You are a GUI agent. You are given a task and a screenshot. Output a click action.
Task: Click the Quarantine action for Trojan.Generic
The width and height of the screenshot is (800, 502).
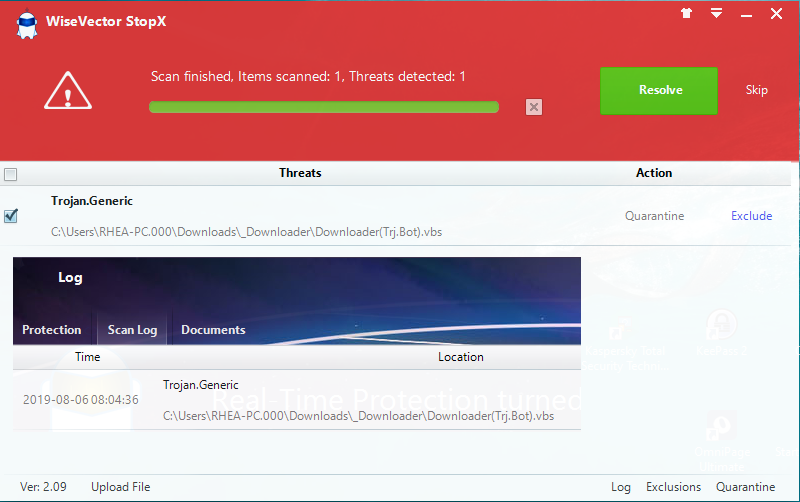point(655,216)
